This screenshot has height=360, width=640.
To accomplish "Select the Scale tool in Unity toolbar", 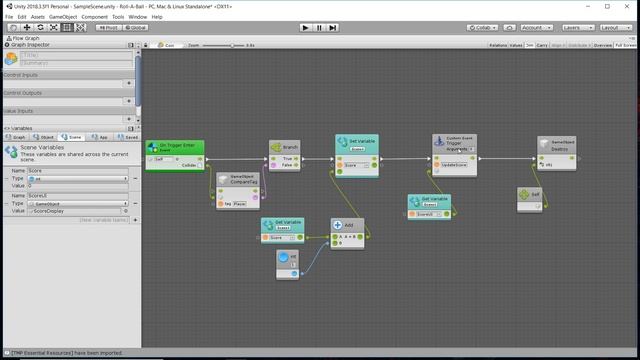I will tap(53, 27).
